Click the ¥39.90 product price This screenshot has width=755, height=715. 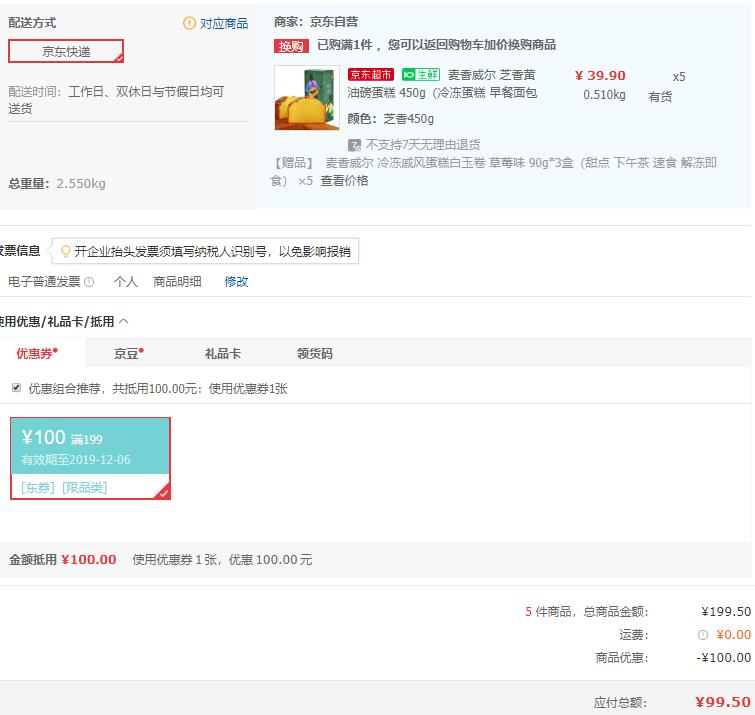point(600,76)
